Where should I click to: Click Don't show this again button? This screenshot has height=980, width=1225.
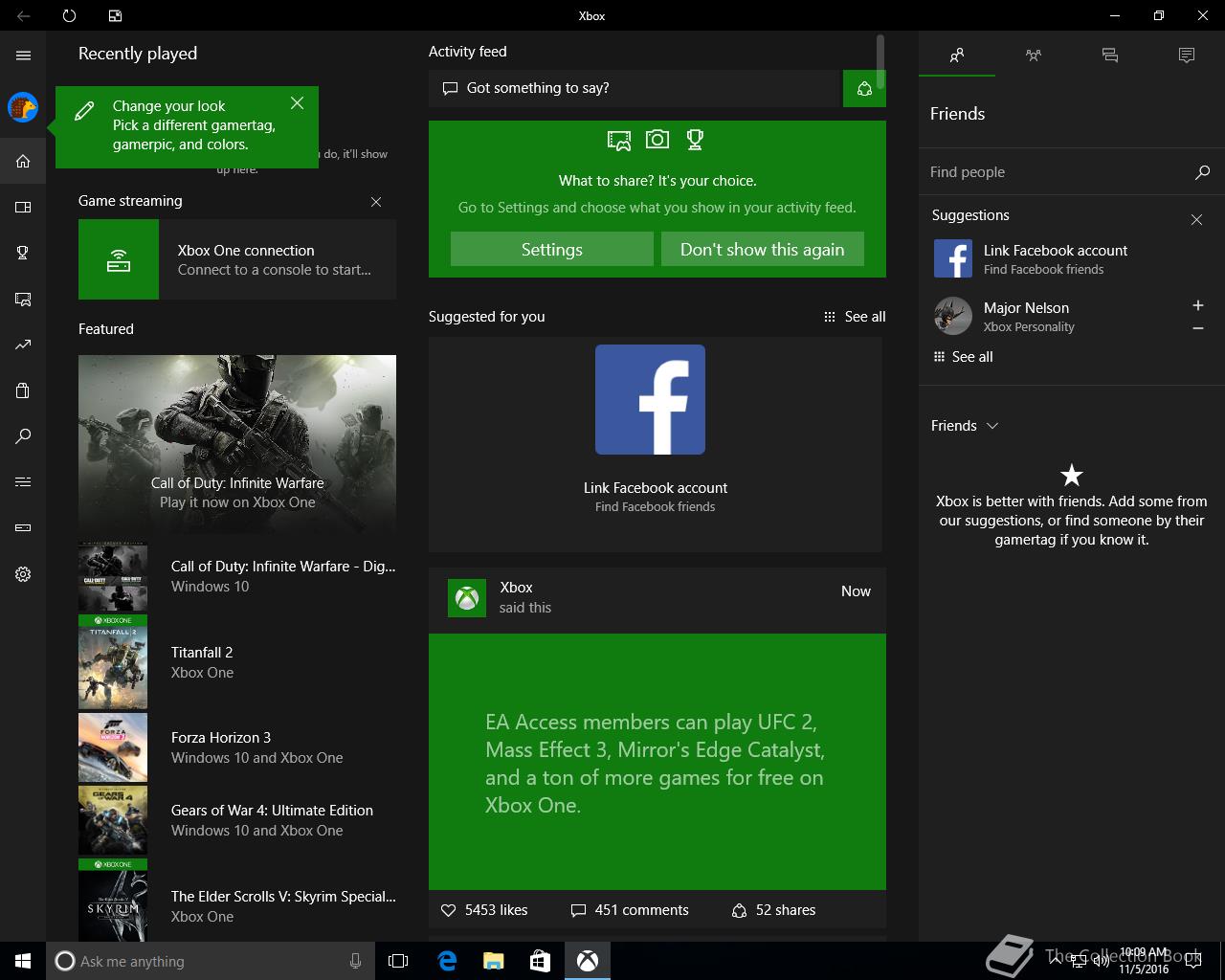pyautogui.click(x=763, y=249)
